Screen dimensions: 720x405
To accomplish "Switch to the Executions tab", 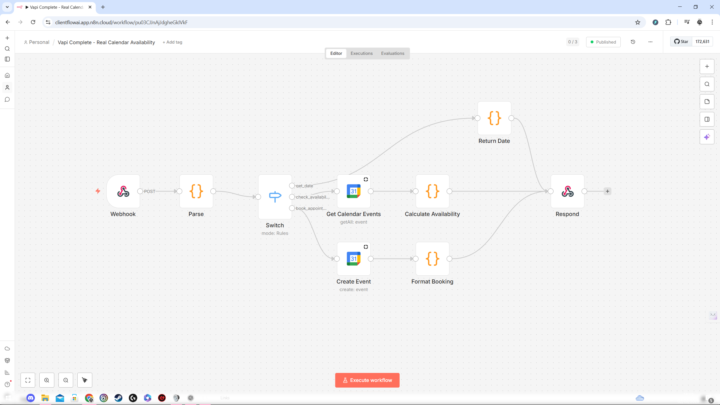I will [361, 53].
